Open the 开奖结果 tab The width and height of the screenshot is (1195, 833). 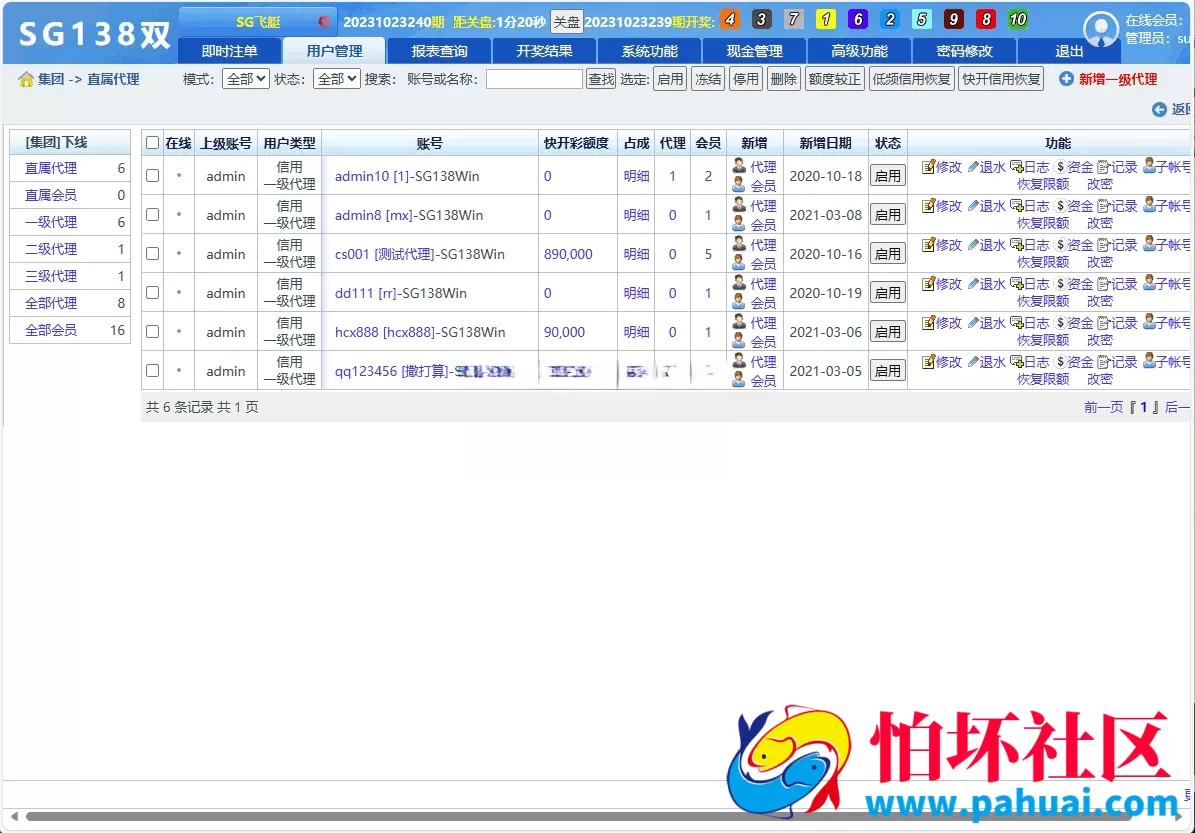544,51
